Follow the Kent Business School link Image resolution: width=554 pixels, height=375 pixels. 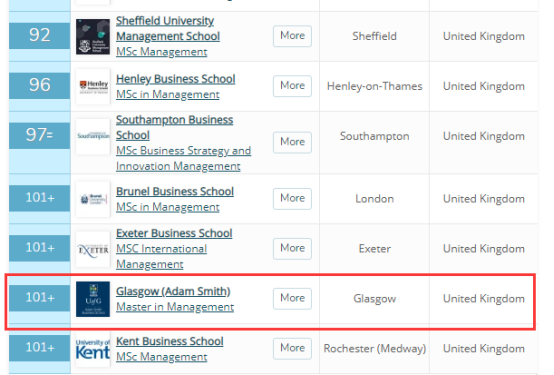tap(170, 341)
